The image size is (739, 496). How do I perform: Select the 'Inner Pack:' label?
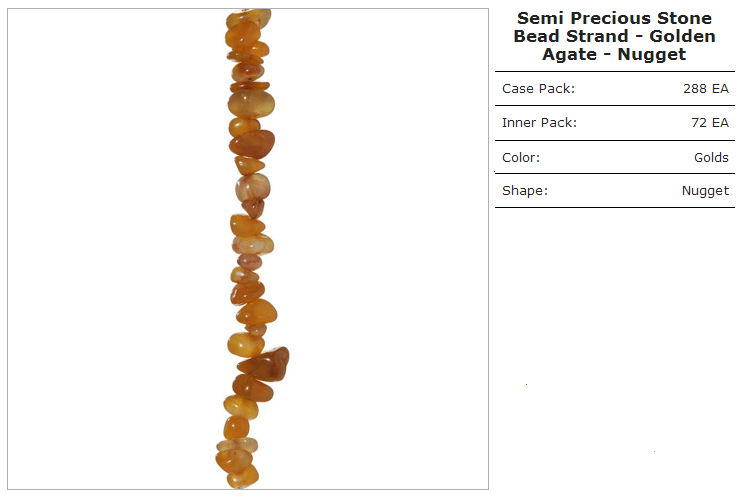(x=539, y=123)
